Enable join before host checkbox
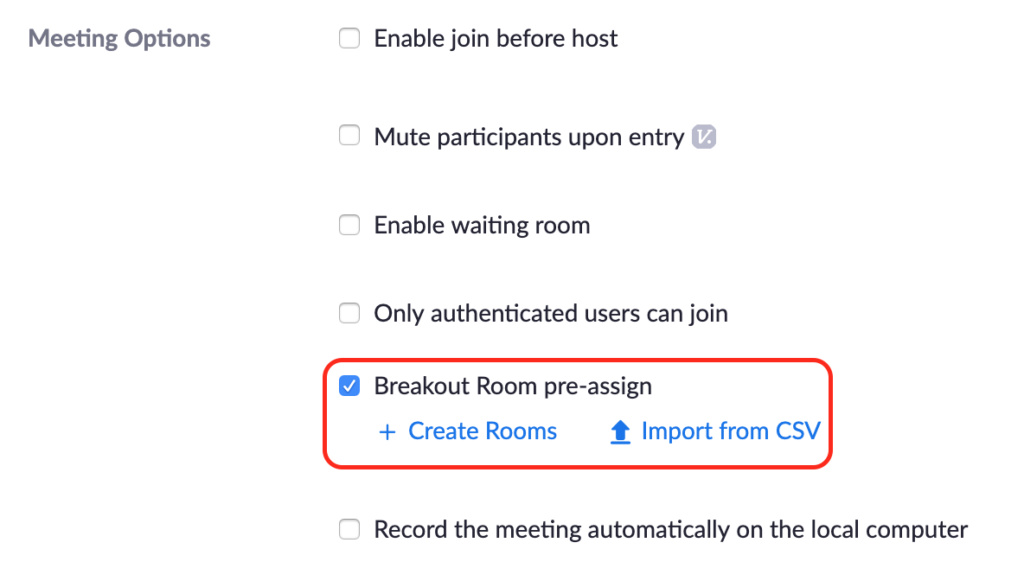 349,39
